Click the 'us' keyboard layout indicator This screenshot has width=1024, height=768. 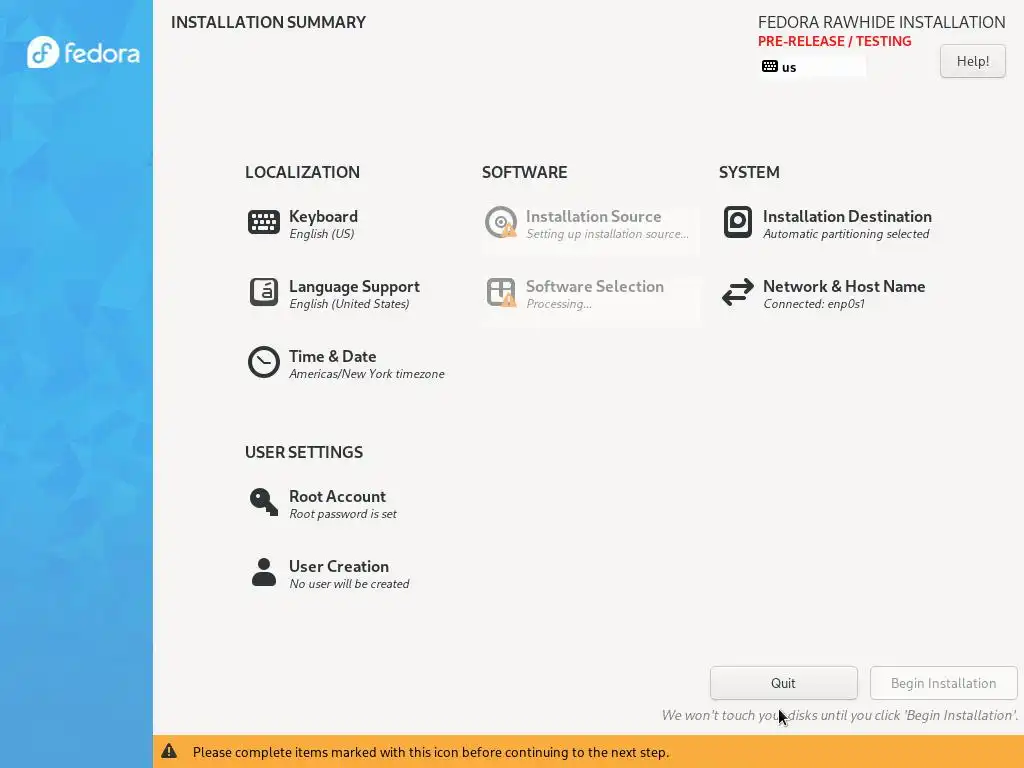coord(813,67)
